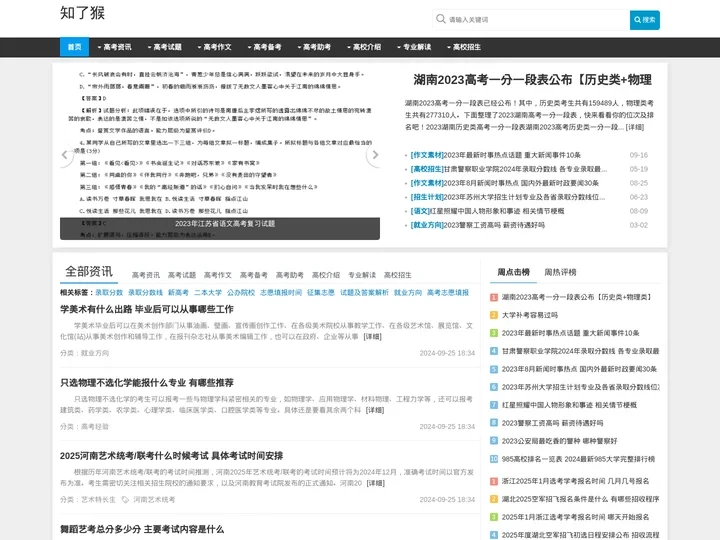
Task: Click the 试题及答案解析 related tag
Action: click(364, 292)
